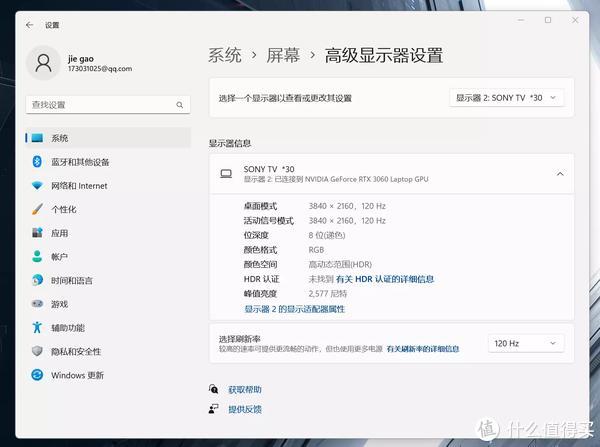Click the 高动态范围(HDR) value
Screen dimensions: 600x447
(340, 264)
